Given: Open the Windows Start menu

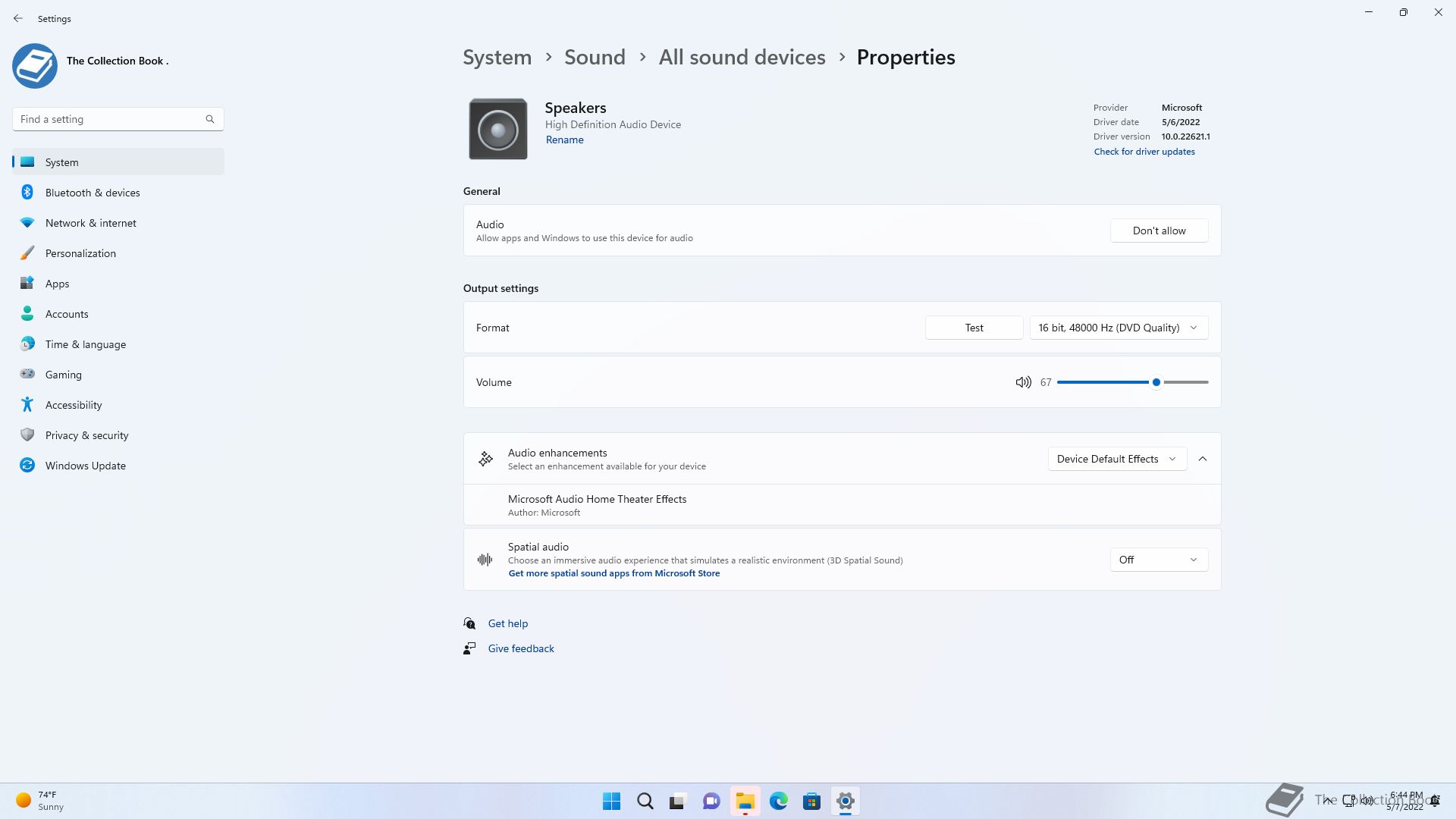Looking at the screenshot, I should pyautogui.click(x=611, y=801).
